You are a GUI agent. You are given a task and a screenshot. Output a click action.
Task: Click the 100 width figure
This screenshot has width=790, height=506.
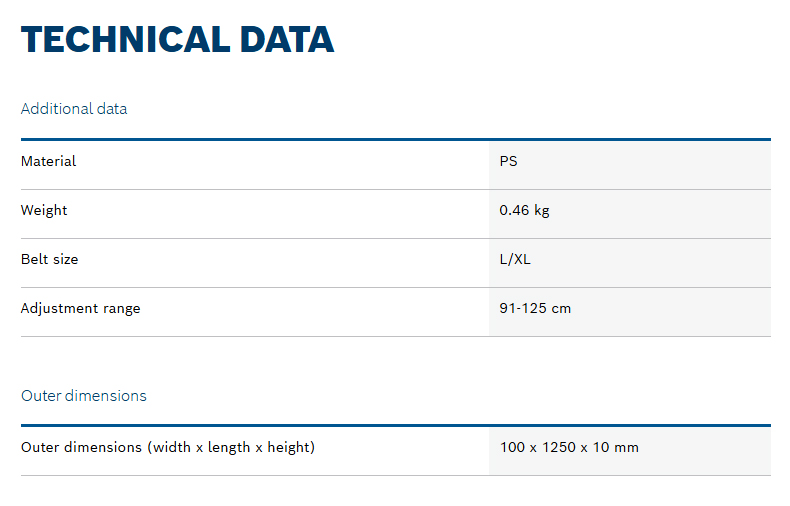tap(511, 447)
